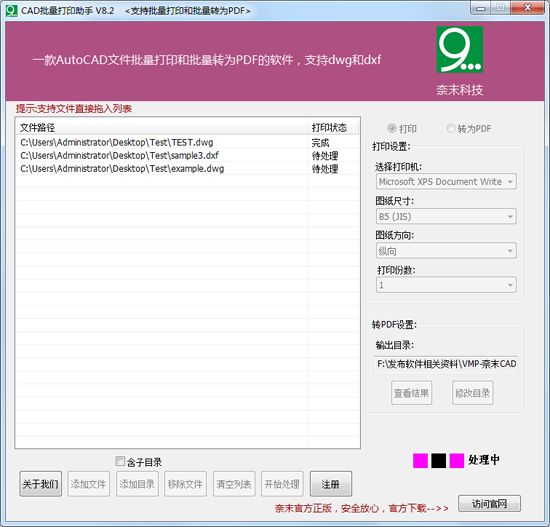Click the red drag-and-drop hint 提示 text
The width and height of the screenshot is (550, 527).
pos(74,108)
